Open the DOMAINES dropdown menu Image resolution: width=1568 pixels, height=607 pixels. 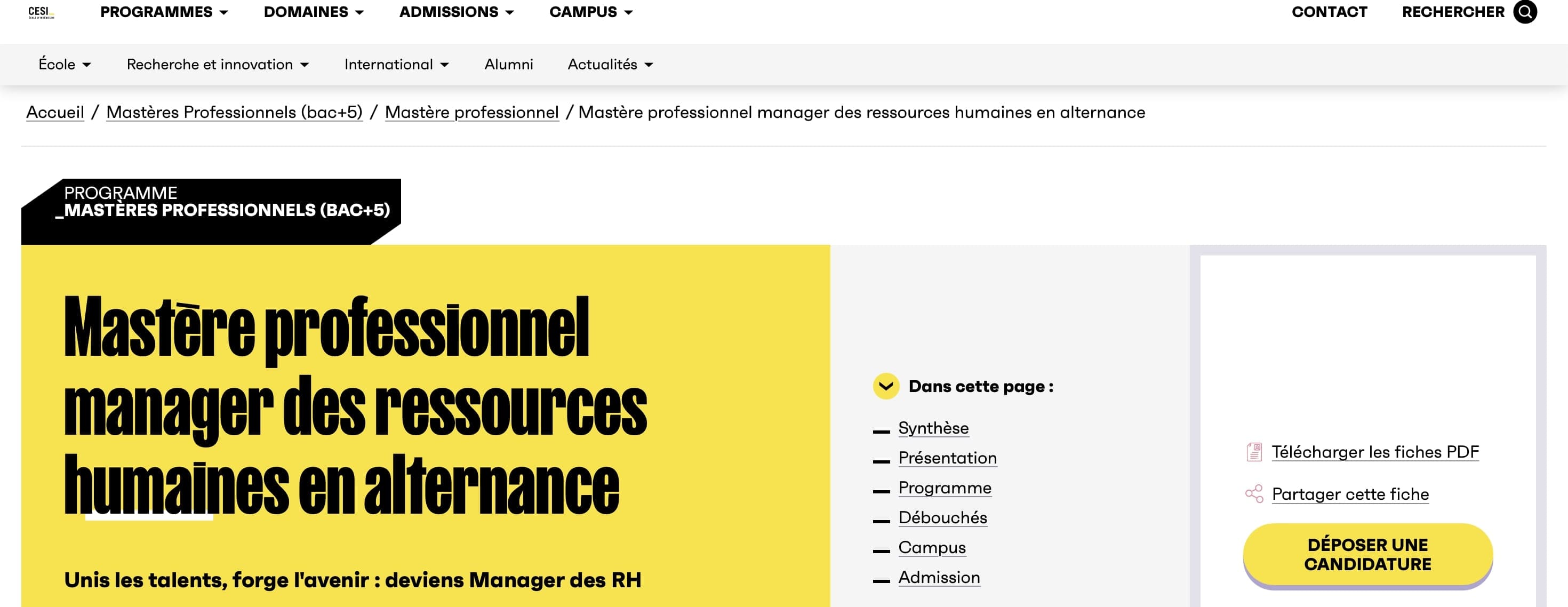click(314, 12)
